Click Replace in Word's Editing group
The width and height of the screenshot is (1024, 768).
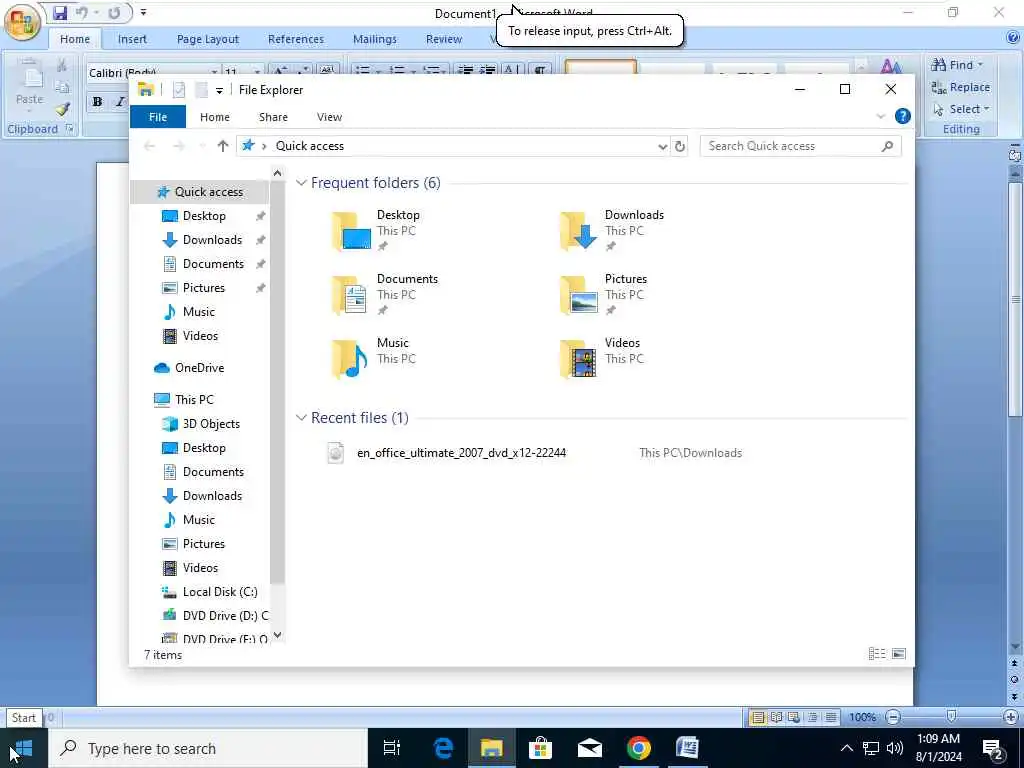point(961,87)
